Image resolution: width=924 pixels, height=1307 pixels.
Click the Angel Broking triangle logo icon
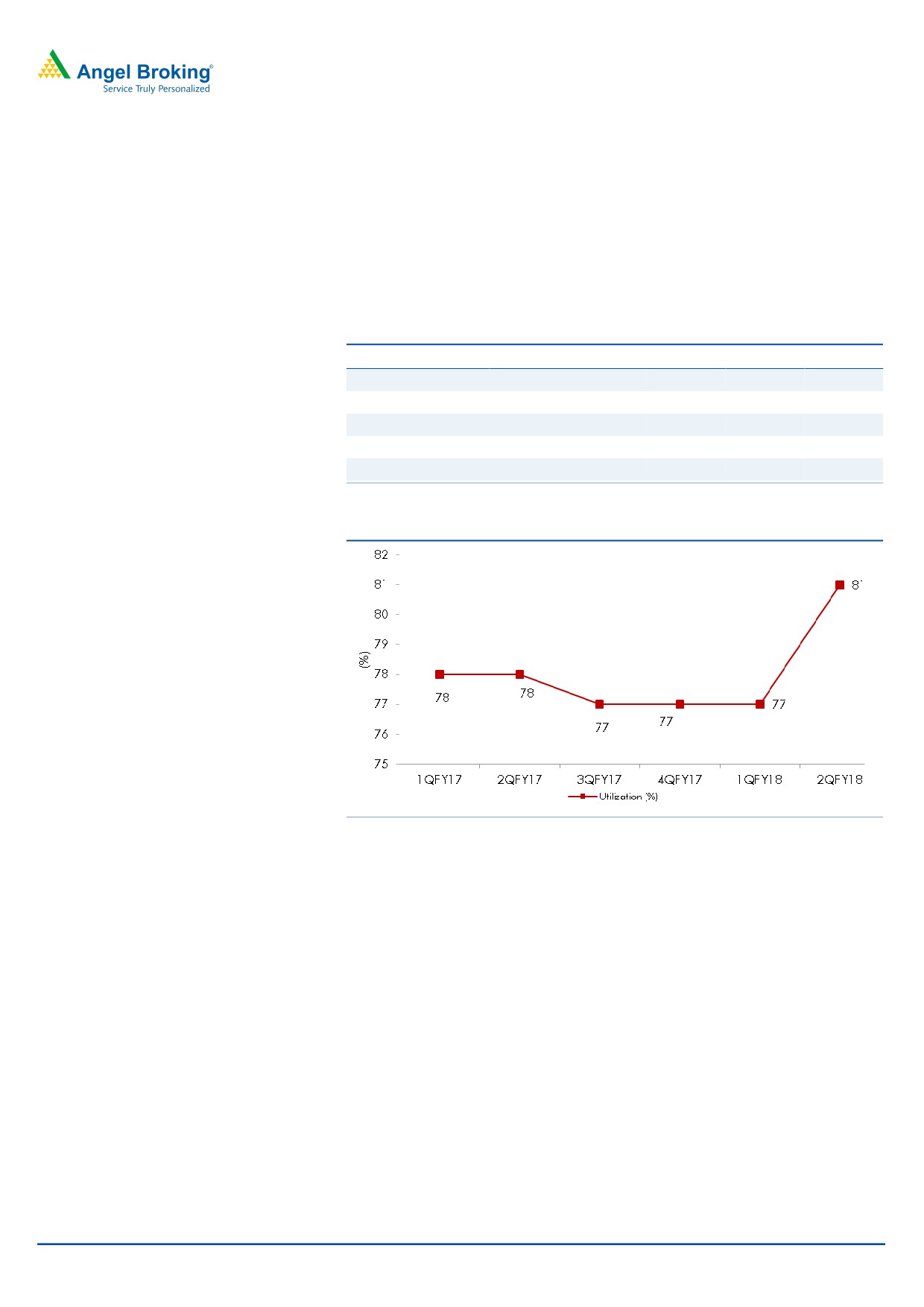tap(54, 66)
